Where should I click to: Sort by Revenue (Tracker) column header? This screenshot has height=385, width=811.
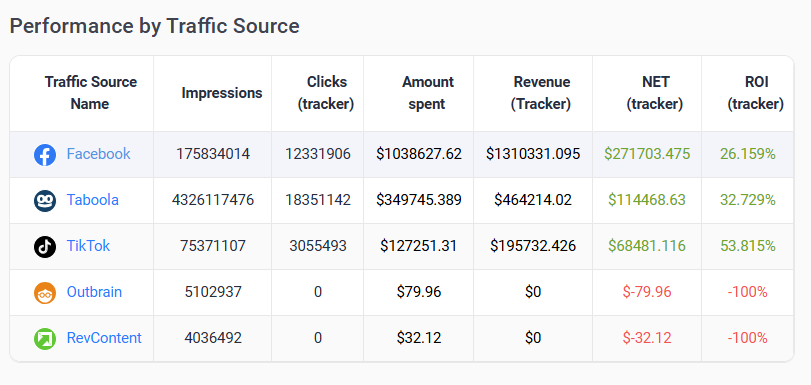541,93
